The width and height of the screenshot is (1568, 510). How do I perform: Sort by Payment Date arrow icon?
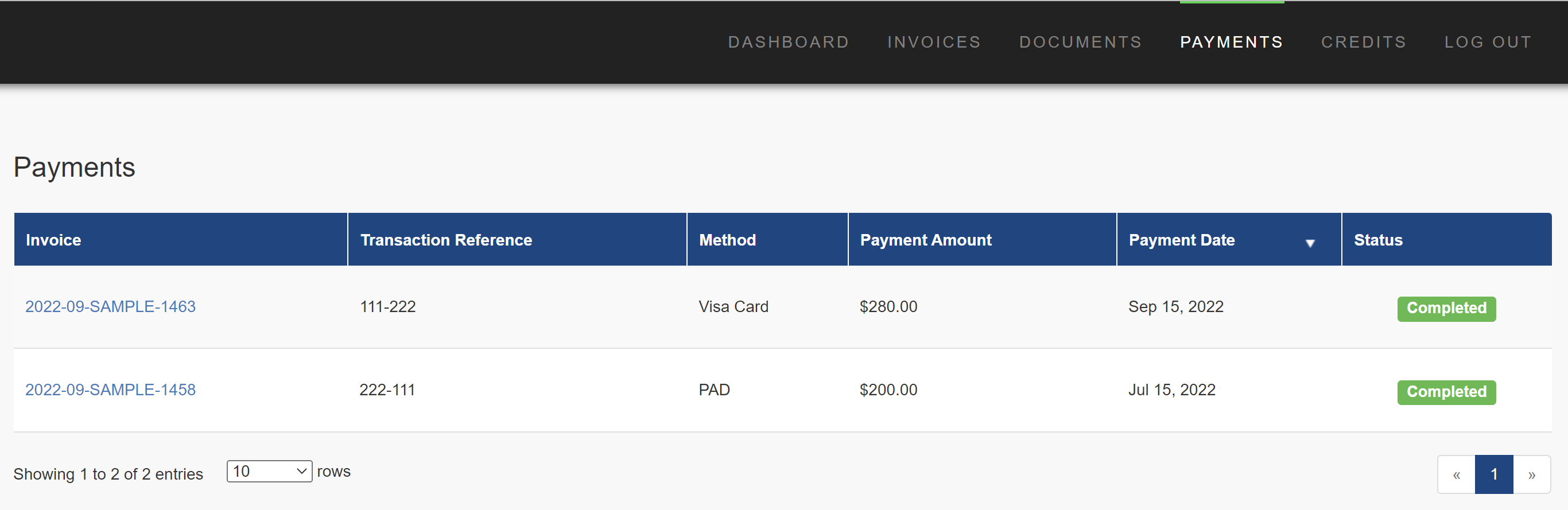1310,243
